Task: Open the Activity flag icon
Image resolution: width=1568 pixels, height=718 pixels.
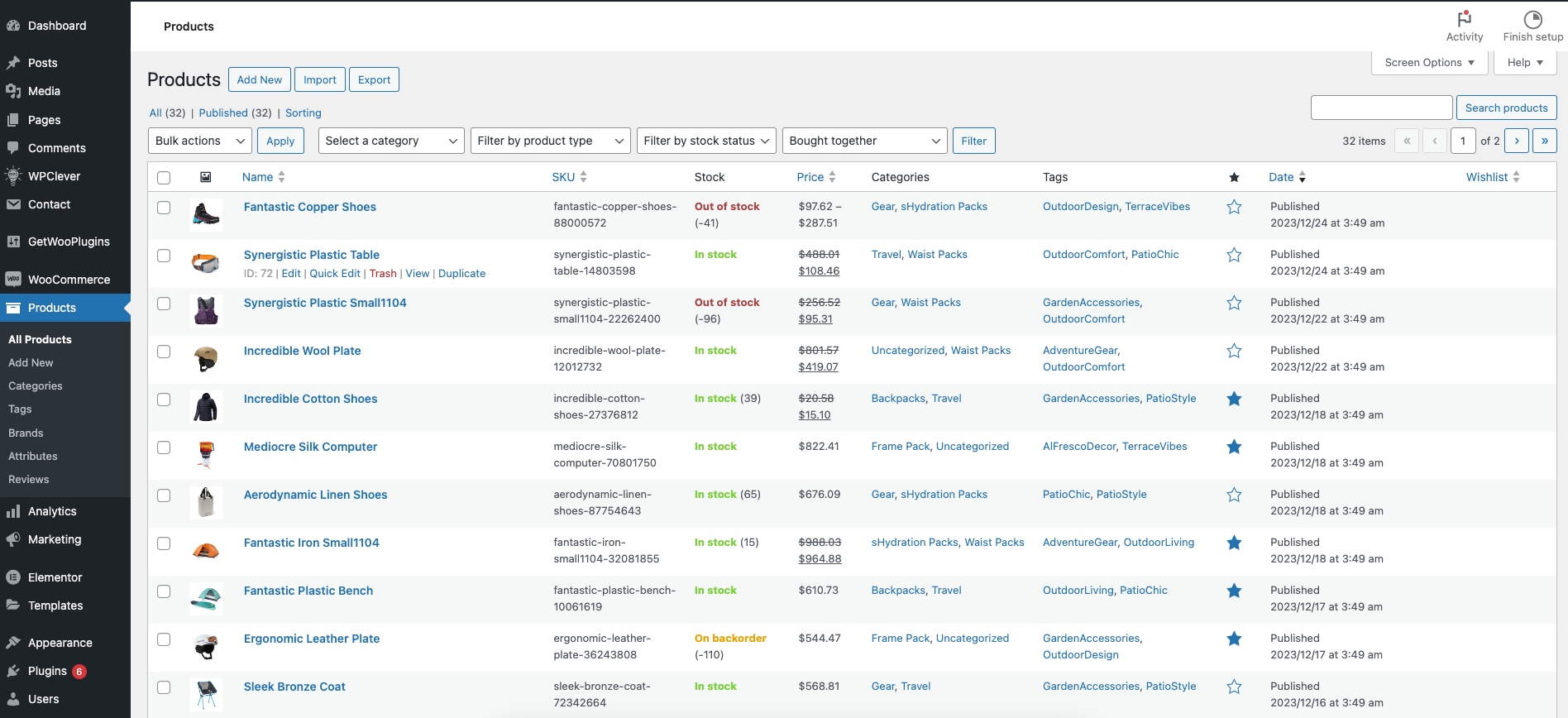Action: (1464, 19)
